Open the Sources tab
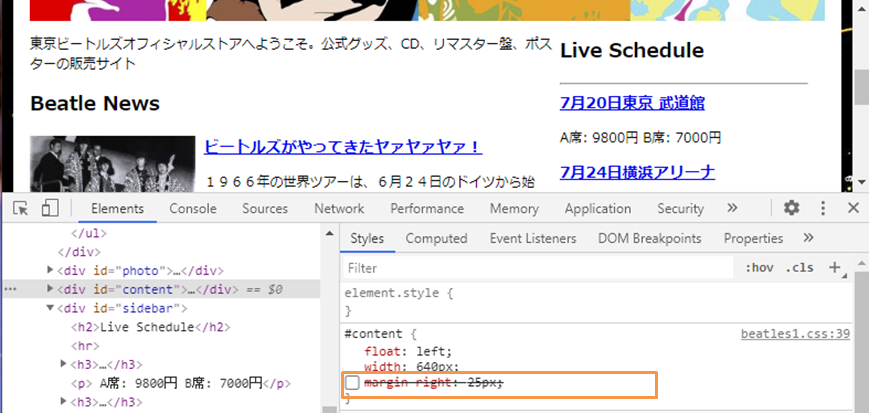This screenshot has width=870, height=415. (265, 209)
